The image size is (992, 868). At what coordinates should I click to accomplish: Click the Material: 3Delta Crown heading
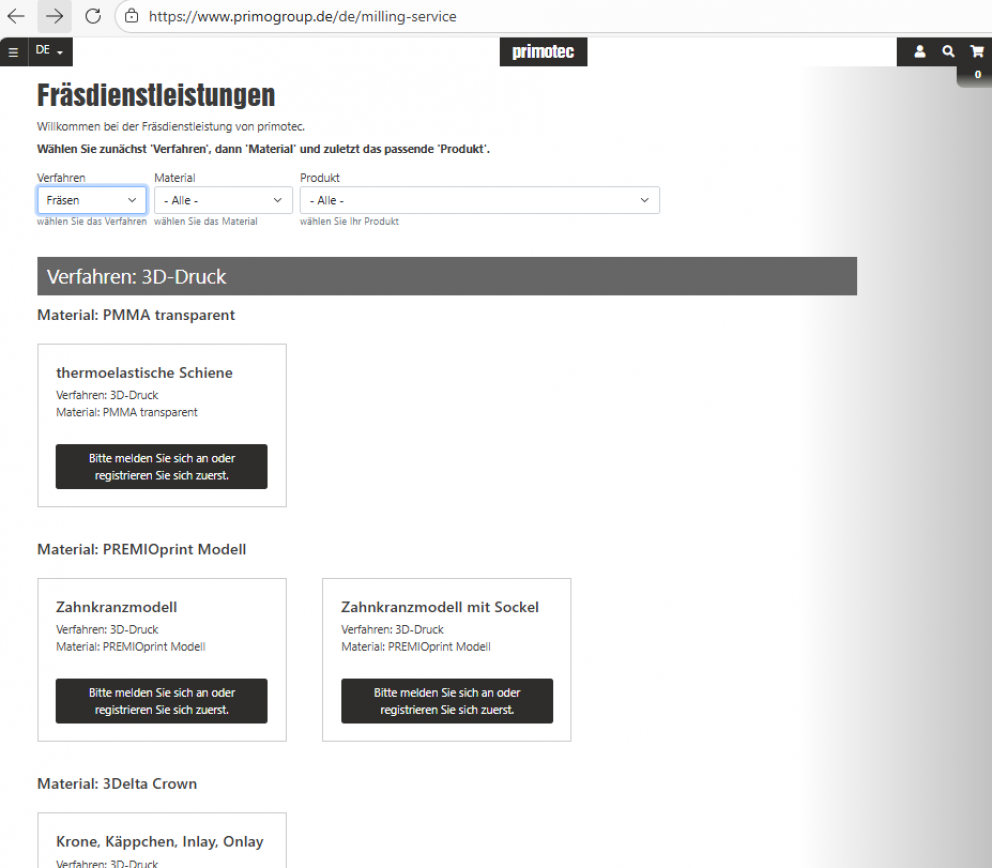point(117,784)
